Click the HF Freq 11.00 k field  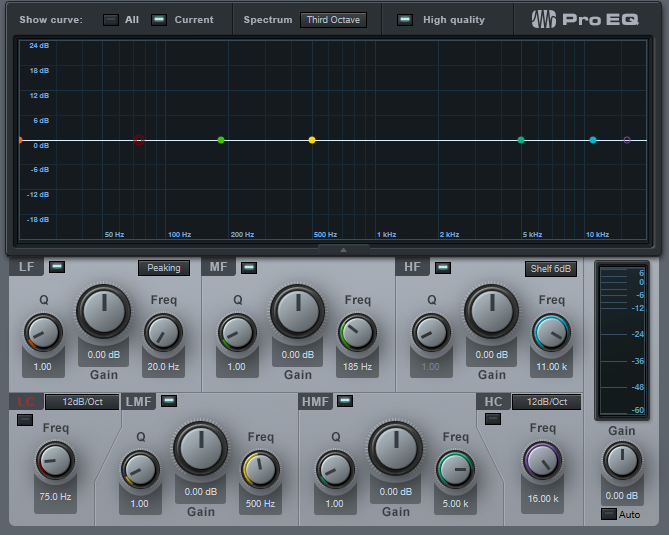pyautogui.click(x=552, y=367)
